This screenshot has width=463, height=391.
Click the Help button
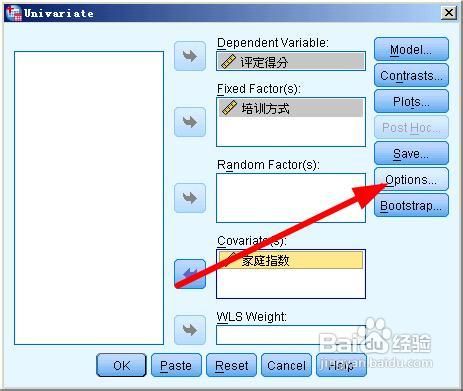[341, 365]
